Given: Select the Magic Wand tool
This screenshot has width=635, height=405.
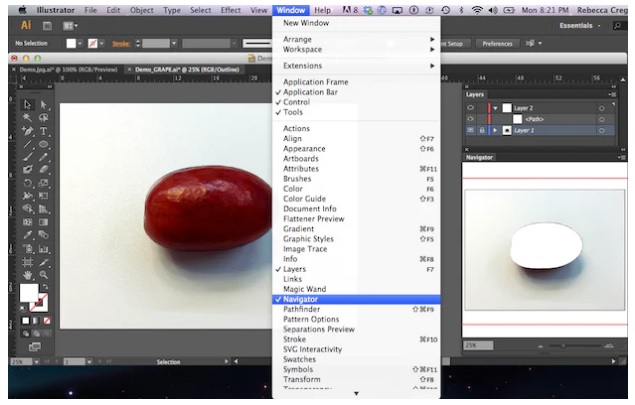Looking at the screenshot, I should click(x=27, y=117).
